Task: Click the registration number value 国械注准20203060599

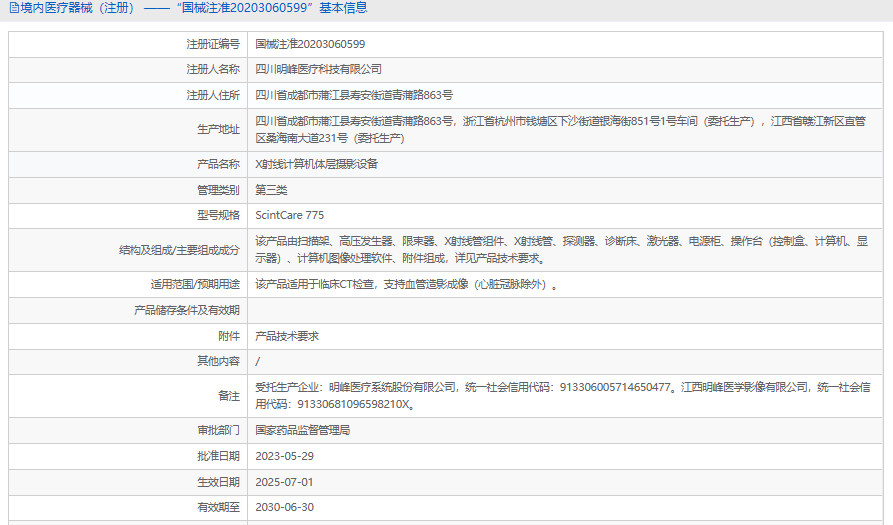Action: tap(310, 44)
